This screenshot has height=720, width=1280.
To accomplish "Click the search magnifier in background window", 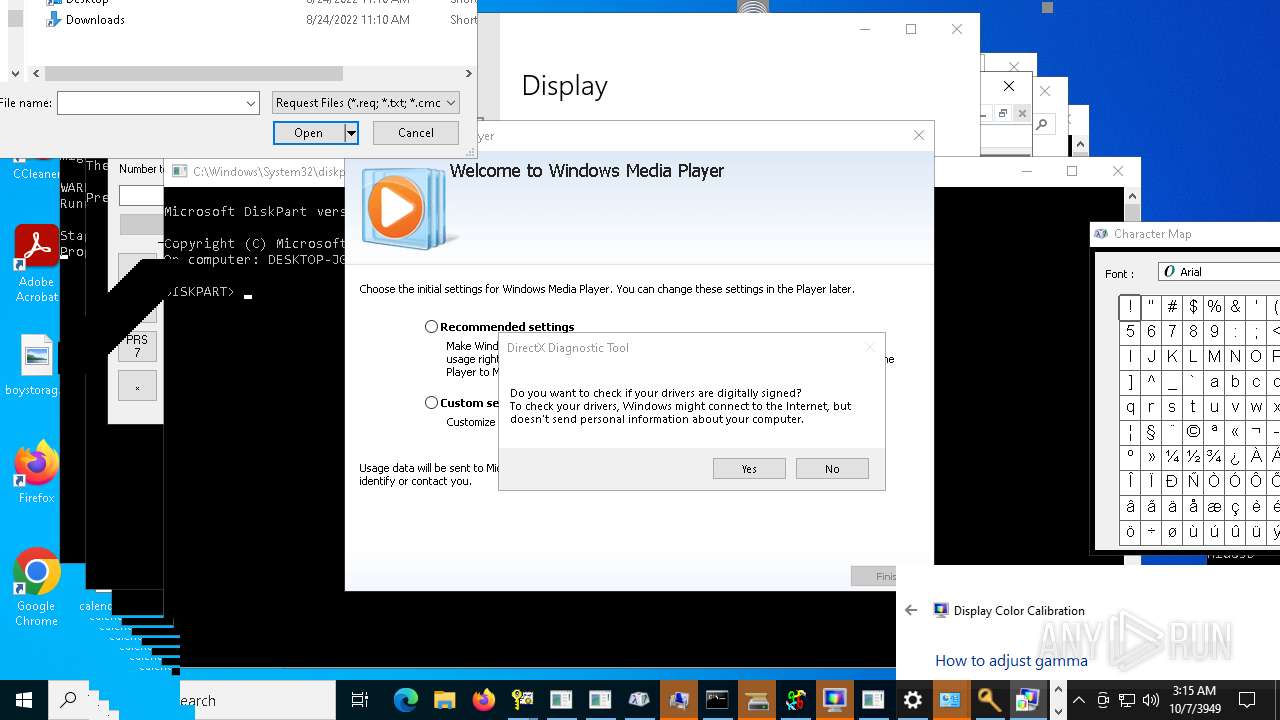I will 1041,125.
